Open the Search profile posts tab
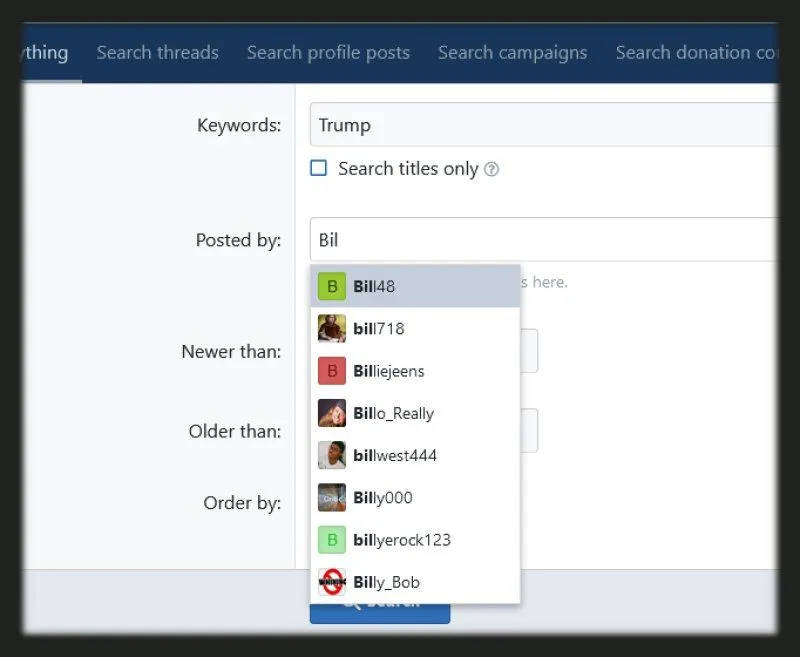 (329, 53)
